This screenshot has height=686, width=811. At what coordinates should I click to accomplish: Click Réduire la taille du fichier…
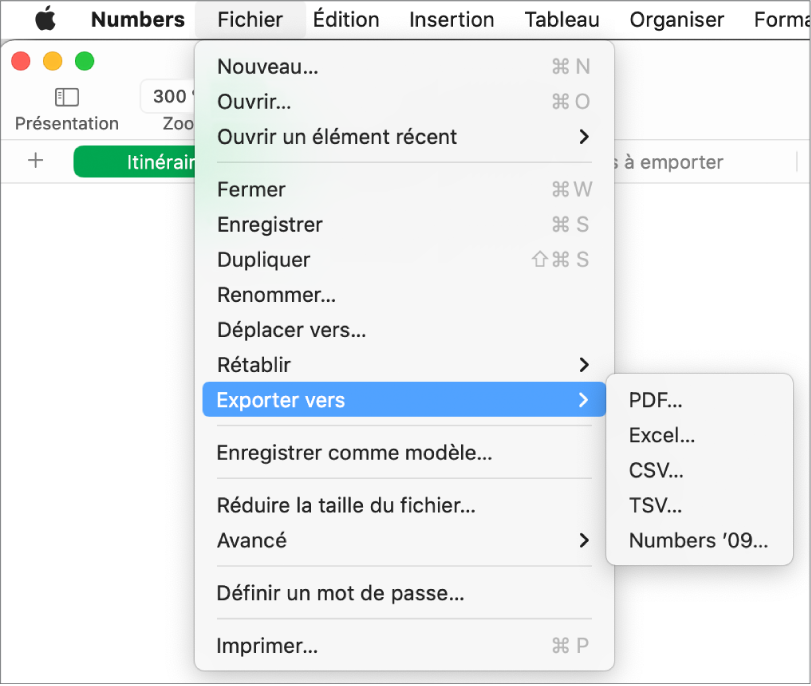[346, 506]
